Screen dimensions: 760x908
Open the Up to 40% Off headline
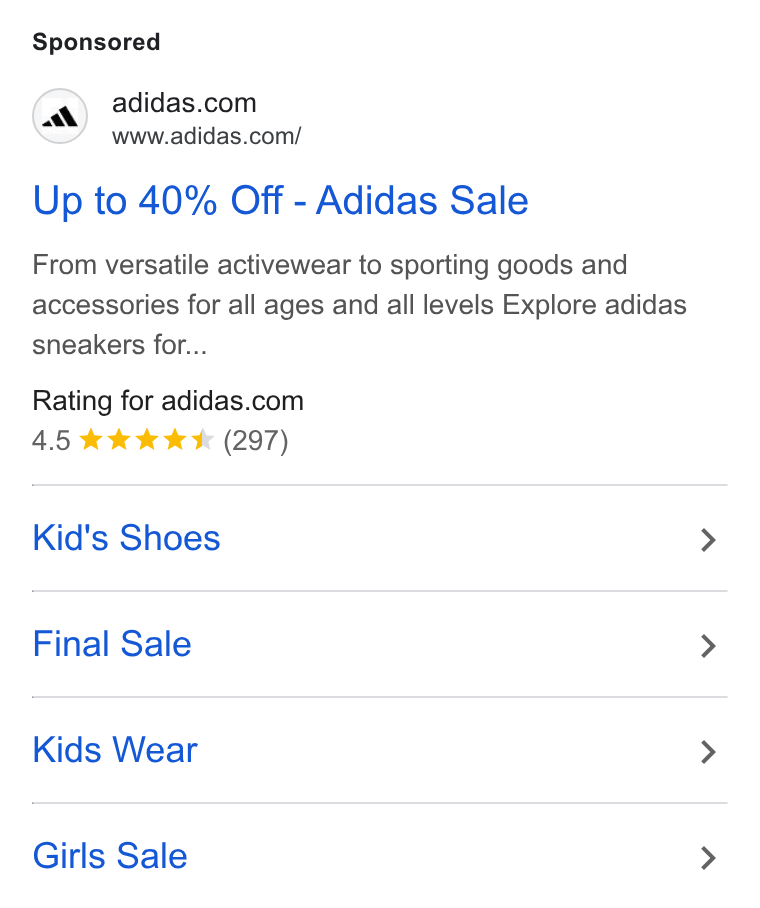280,200
